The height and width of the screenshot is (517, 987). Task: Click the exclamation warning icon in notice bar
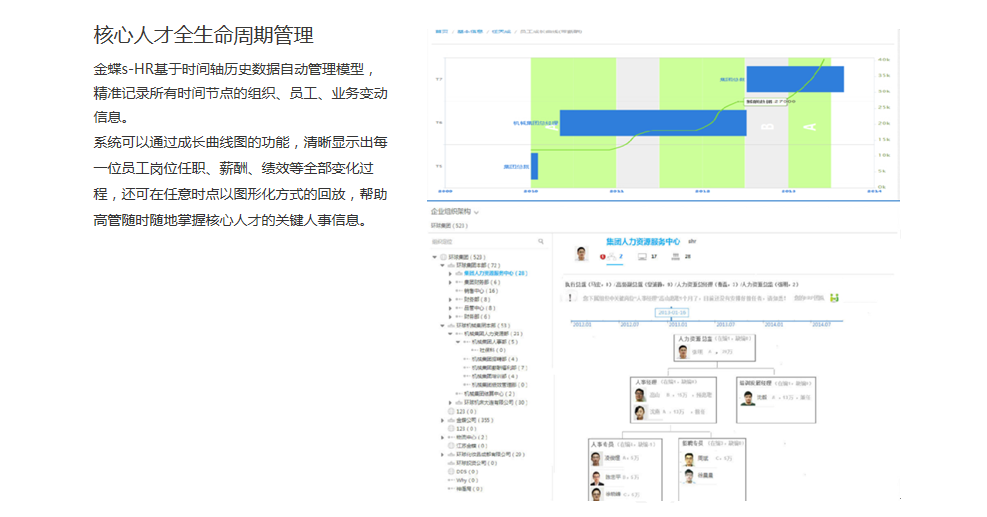pos(571,297)
